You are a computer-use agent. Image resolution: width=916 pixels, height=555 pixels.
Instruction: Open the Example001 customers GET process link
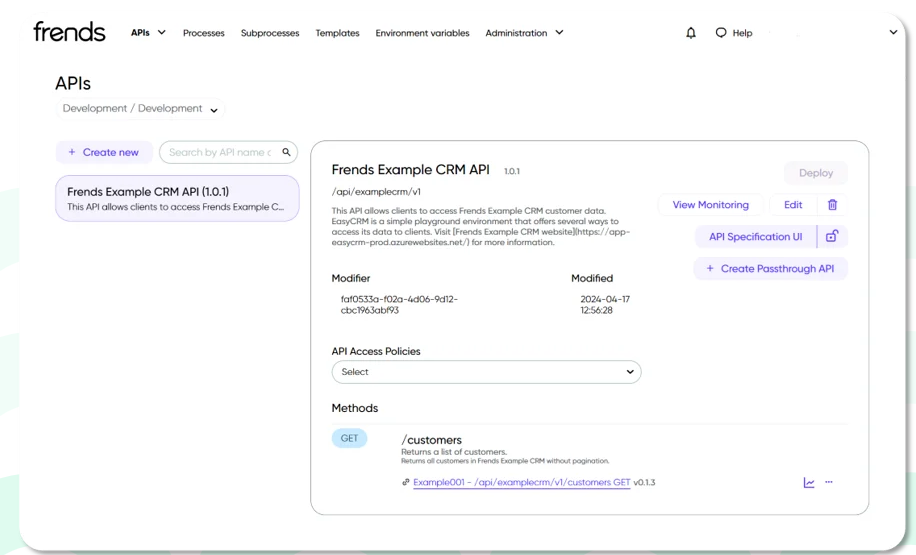(x=522, y=483)
